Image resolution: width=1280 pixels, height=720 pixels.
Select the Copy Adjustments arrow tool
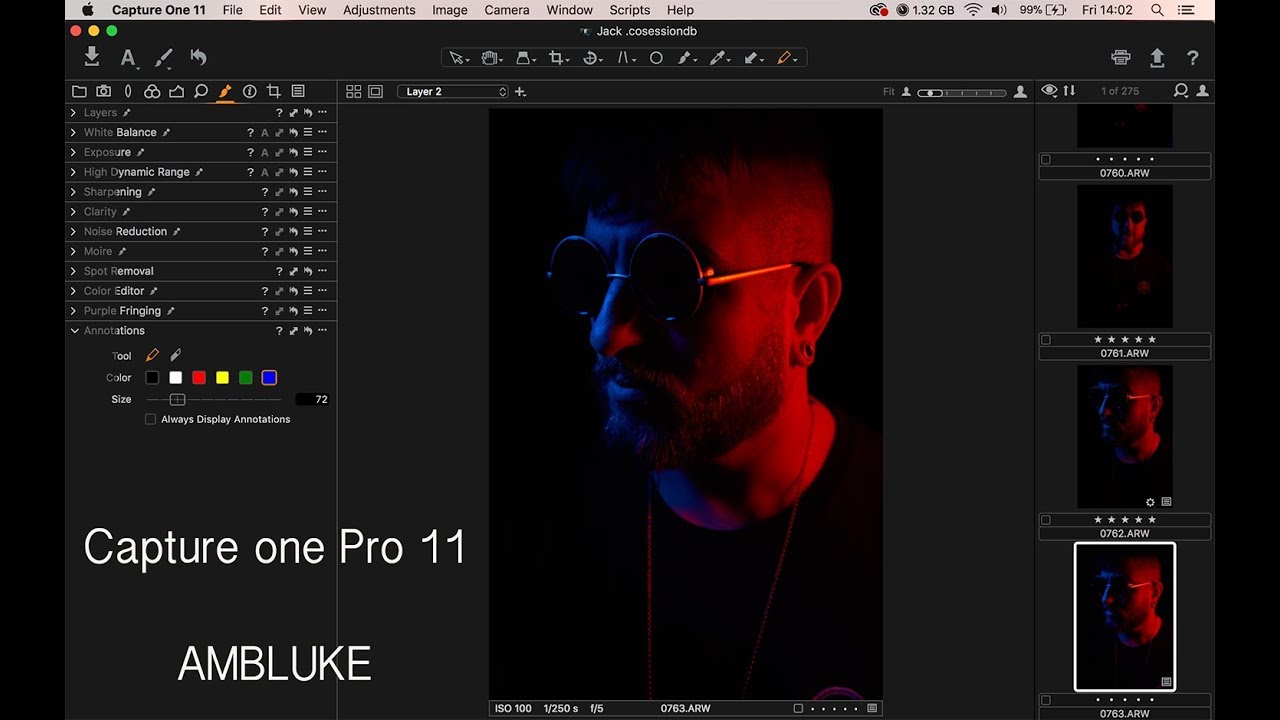(x=752, y=58)
